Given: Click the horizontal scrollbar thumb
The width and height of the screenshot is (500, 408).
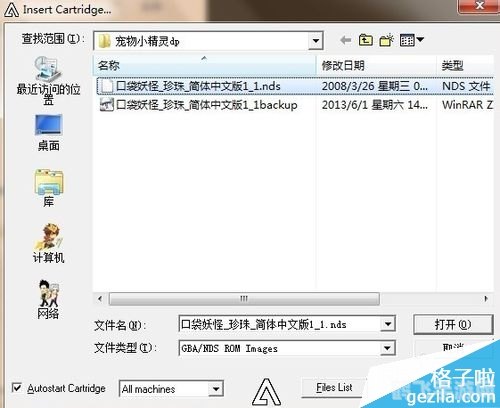Looking at the screenshot, I should (x=244, y=299).
